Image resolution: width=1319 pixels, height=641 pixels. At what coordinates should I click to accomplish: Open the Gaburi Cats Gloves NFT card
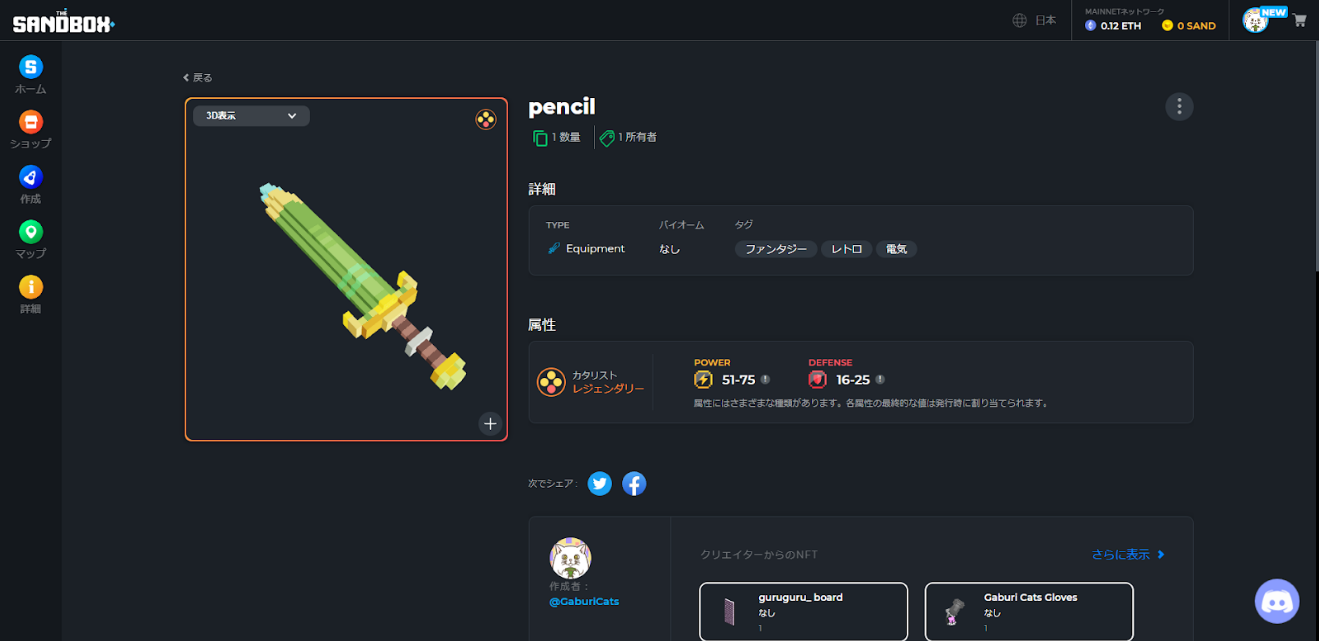1029,612
